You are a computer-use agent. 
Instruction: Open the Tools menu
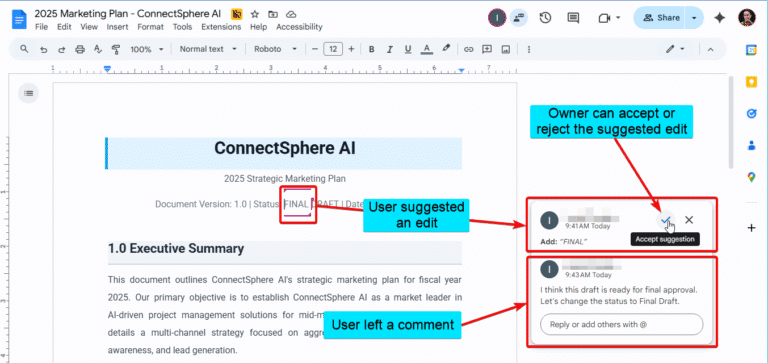[182, 27]
